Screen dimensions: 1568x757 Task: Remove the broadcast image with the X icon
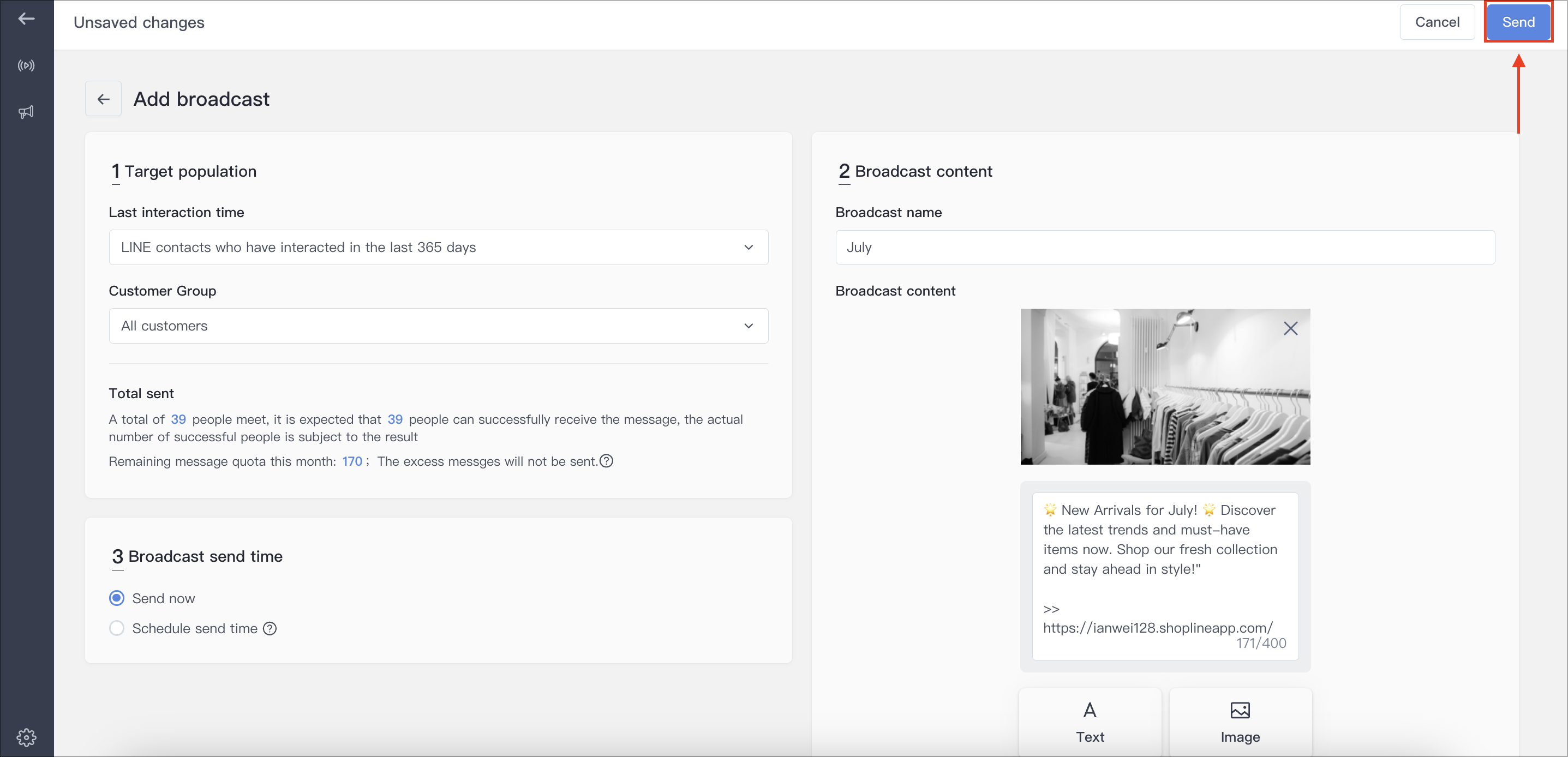coord(1290,329)
